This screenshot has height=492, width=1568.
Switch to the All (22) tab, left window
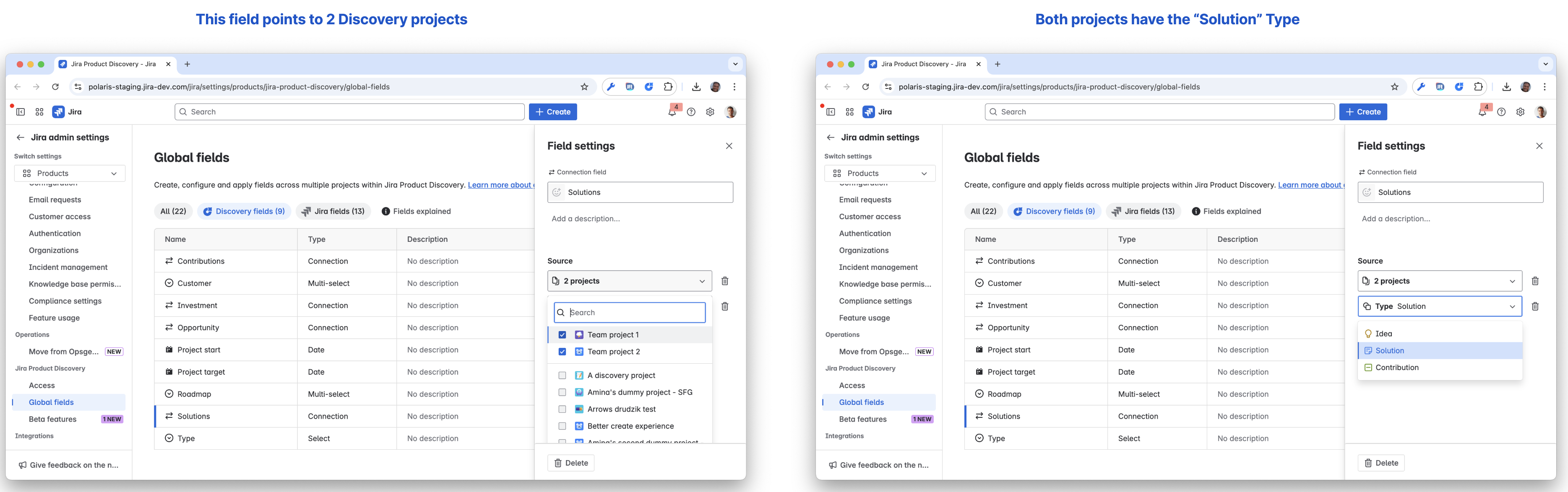(x=174, y=212)
